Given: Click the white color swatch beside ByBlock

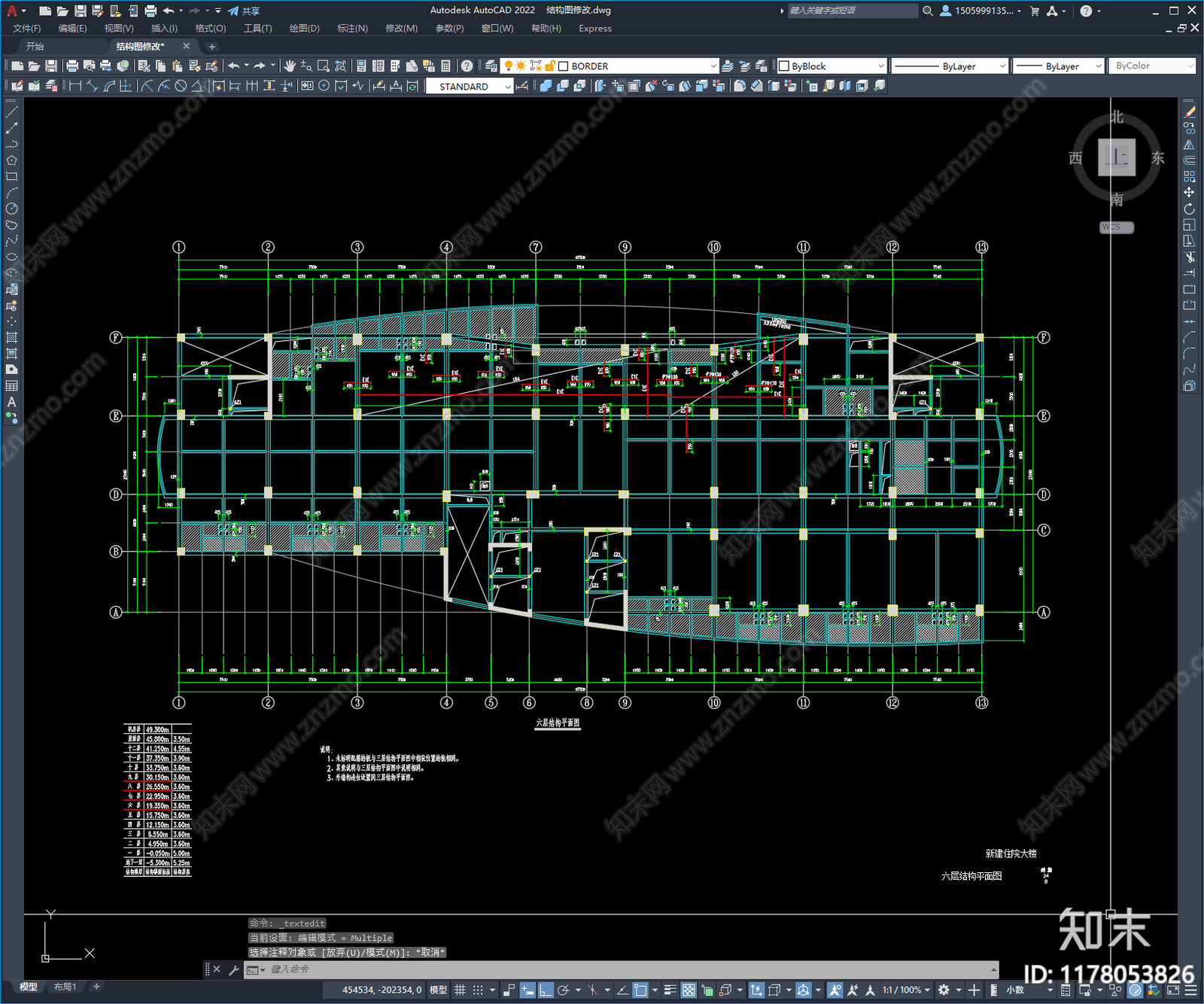Looking at the screenshot, I should [x=784, y=66].
